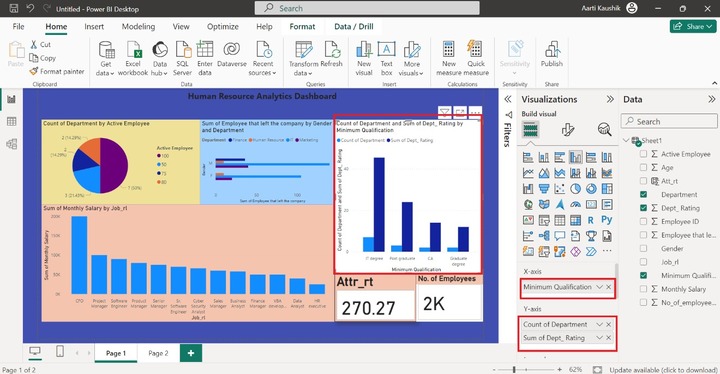Click Update available link
This screenshot has width=720, height=374.
tap(663, 369)
